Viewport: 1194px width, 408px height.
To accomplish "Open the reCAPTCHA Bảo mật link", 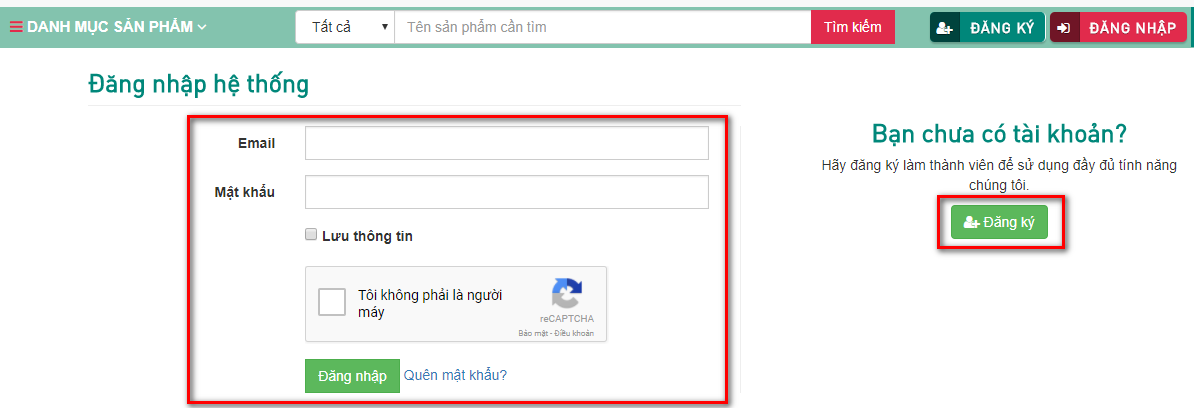I will pyautogui.click(x=532, y=334).
